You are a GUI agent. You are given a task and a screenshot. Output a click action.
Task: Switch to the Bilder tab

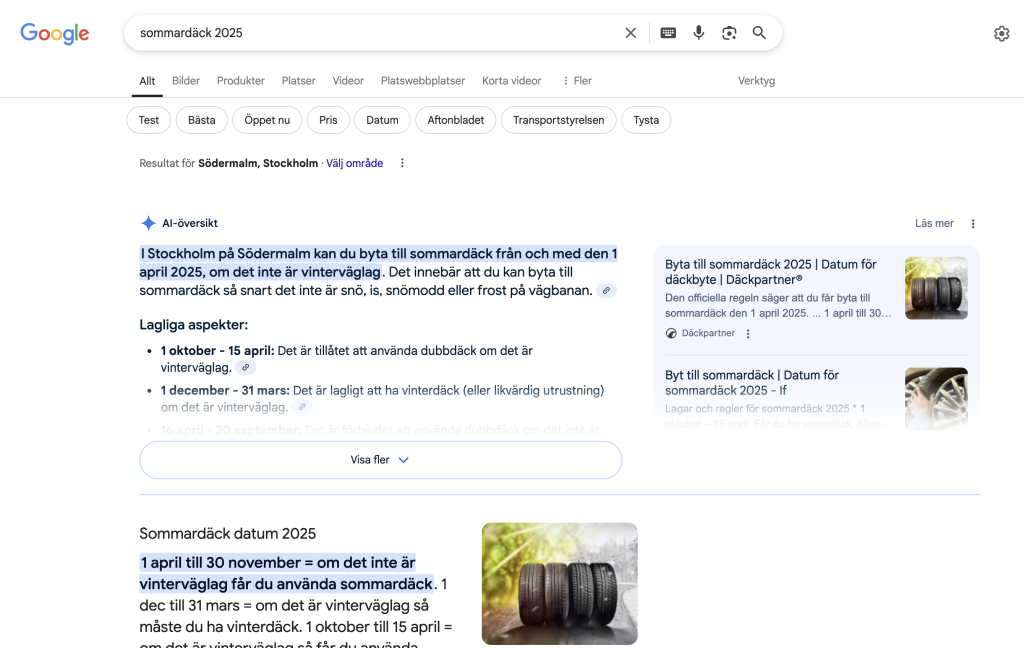tap(186, 81)
